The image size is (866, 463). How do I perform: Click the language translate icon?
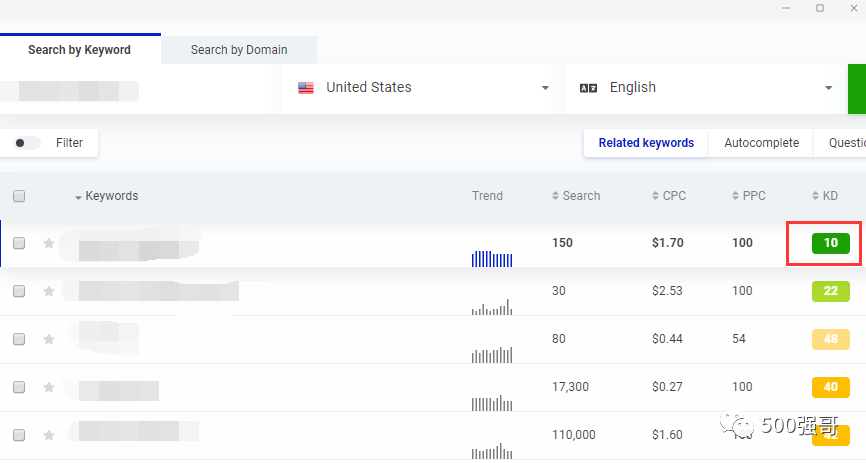click(x=588, y=88)
